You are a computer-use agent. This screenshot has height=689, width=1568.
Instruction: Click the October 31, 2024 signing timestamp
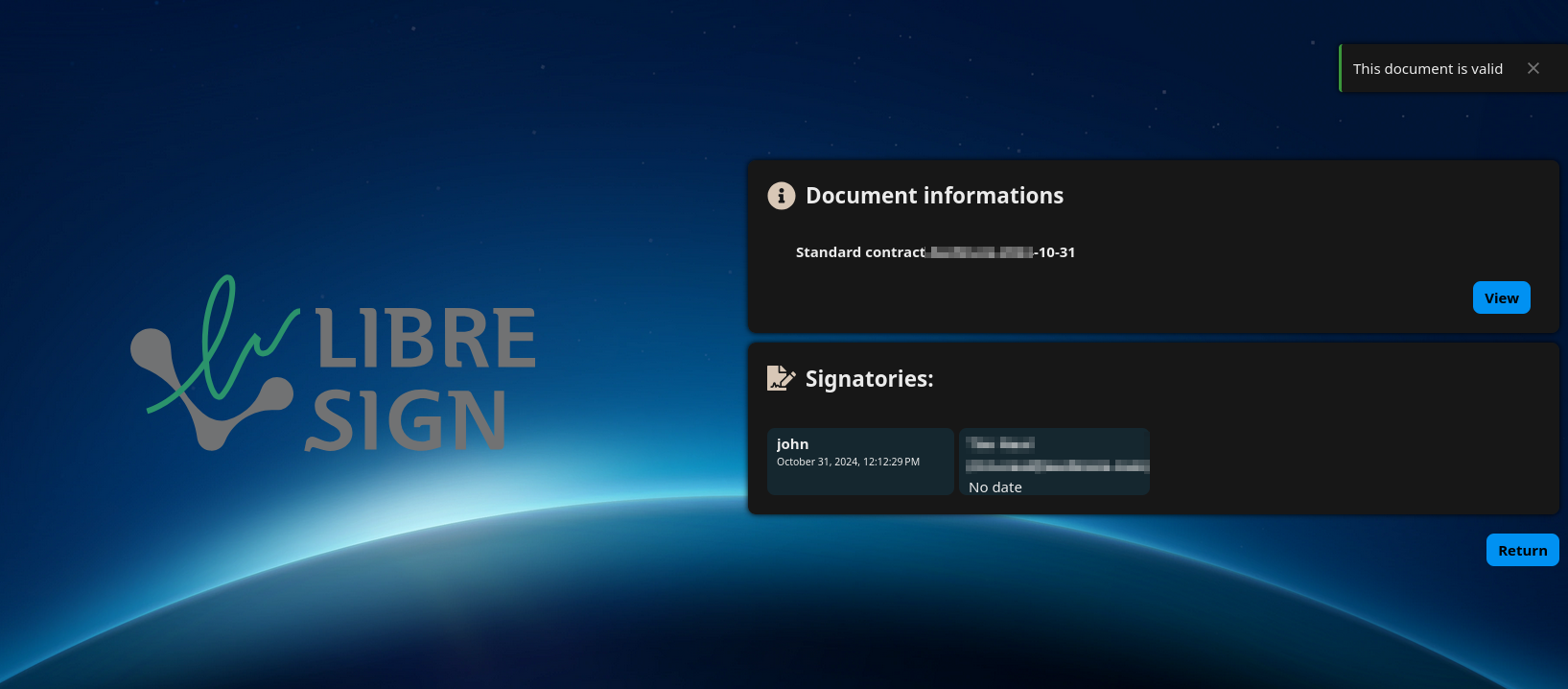coord(848,462)
